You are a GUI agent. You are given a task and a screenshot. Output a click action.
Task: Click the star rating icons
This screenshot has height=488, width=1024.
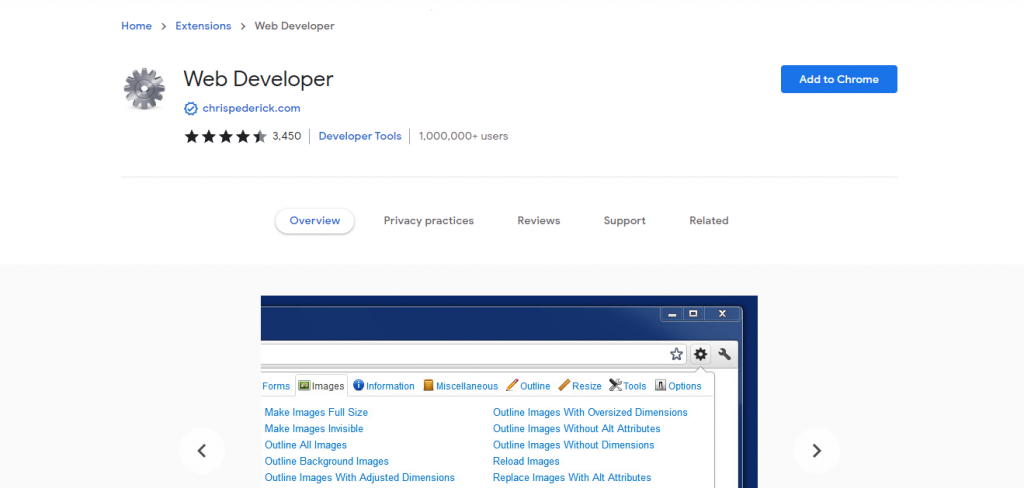pyautogui.click(x=225, y=136)
